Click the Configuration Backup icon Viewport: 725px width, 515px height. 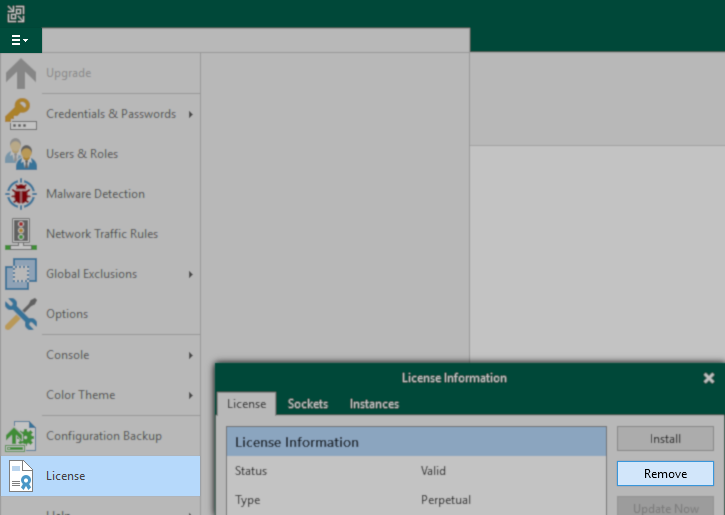pyautogui.click(x=21, y=436)
